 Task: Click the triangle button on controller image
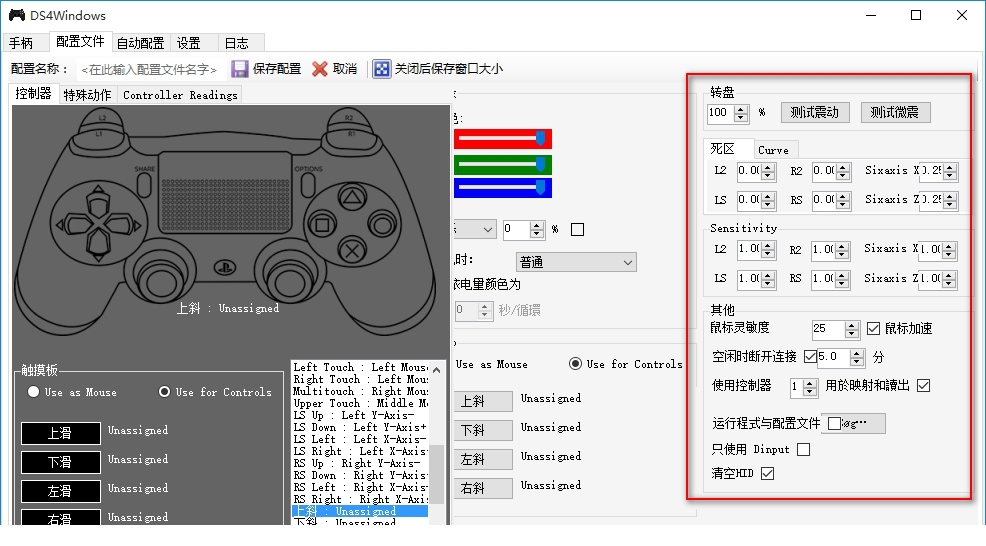352,198
